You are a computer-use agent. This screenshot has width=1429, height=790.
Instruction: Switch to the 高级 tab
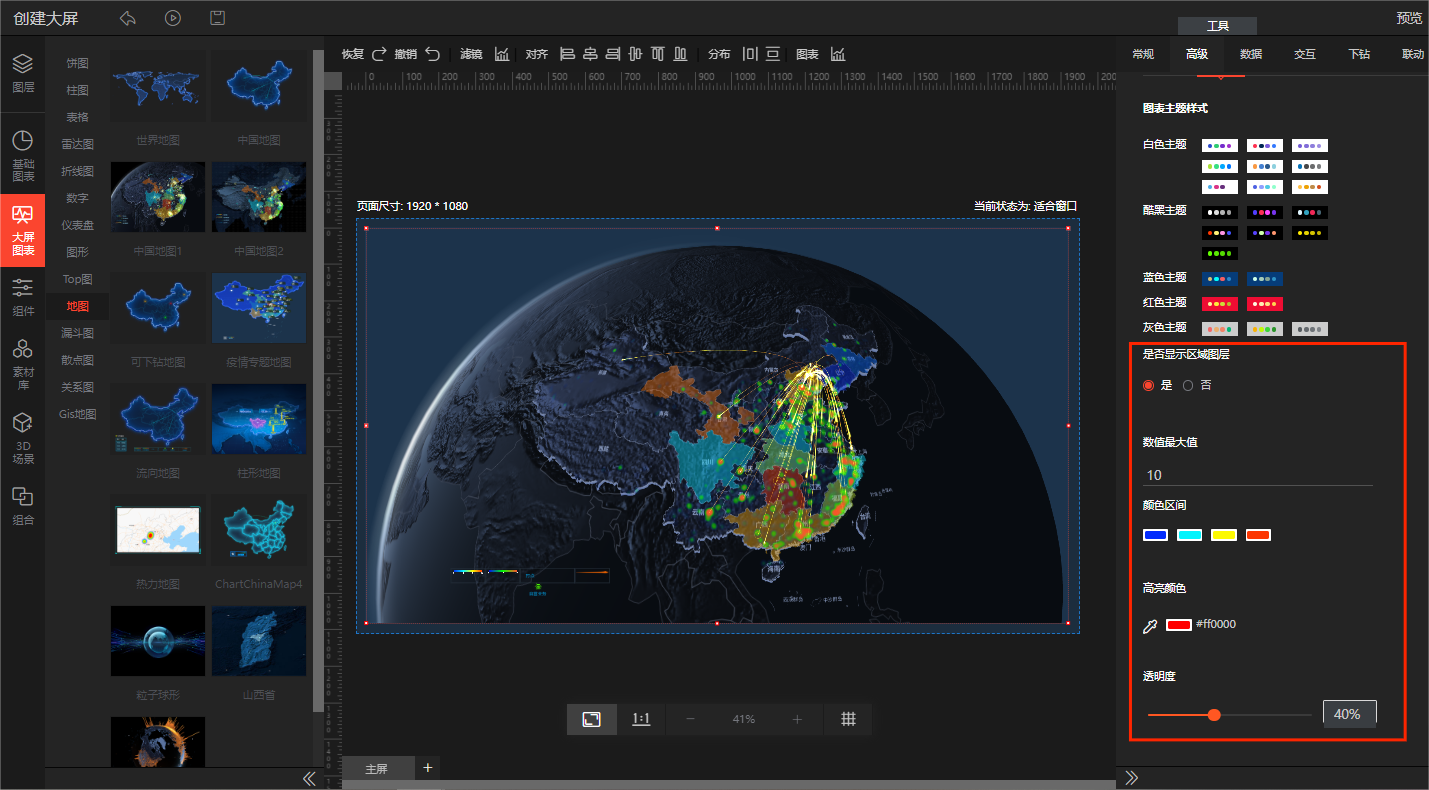pyautogui.click(x=1196, y=54)
